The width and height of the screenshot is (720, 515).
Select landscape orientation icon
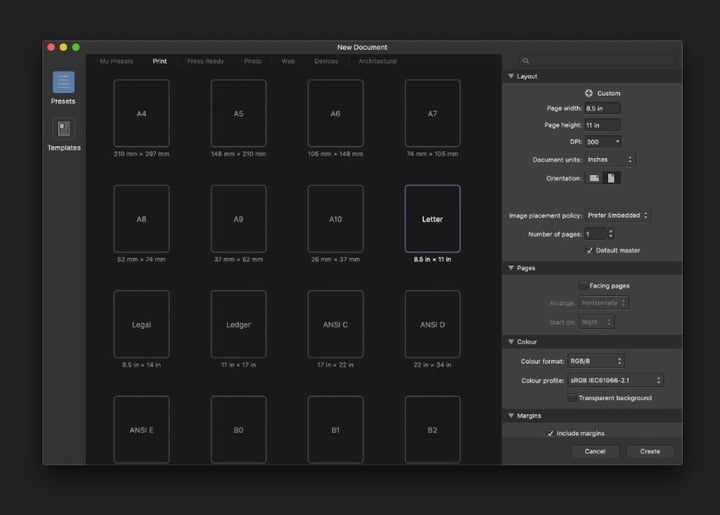point(594,178)
